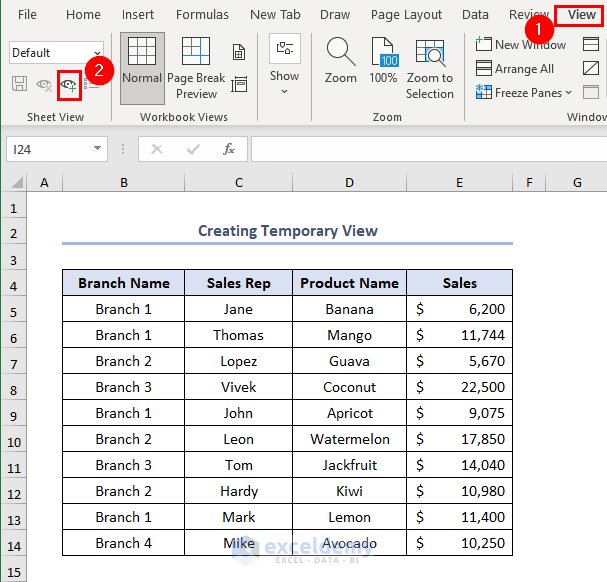Open the Page Layout tab
The height and width of the screenshot is (582, 607).
coord(406,15)
